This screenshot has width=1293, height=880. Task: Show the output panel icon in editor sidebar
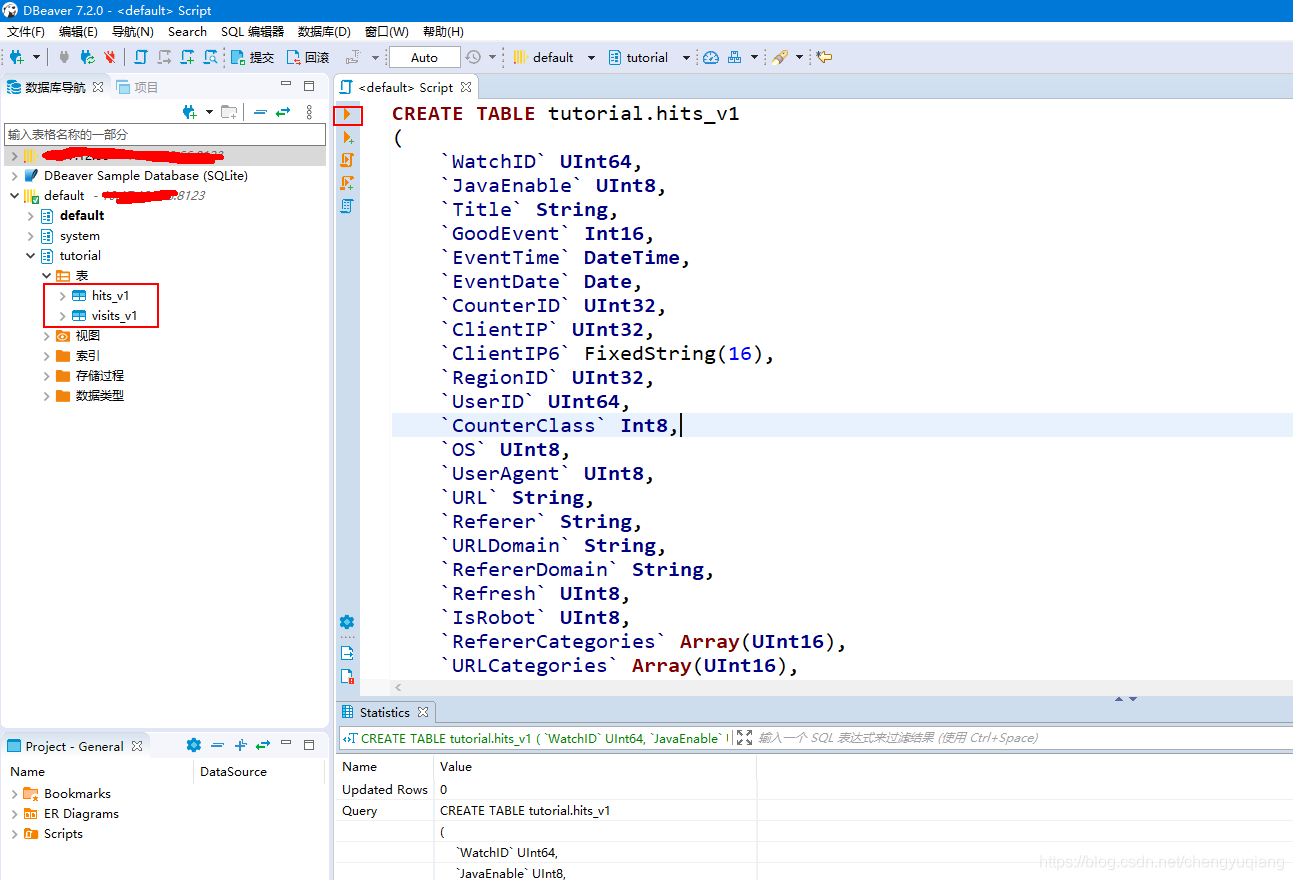pyautogui.click(x=347, y=653)
